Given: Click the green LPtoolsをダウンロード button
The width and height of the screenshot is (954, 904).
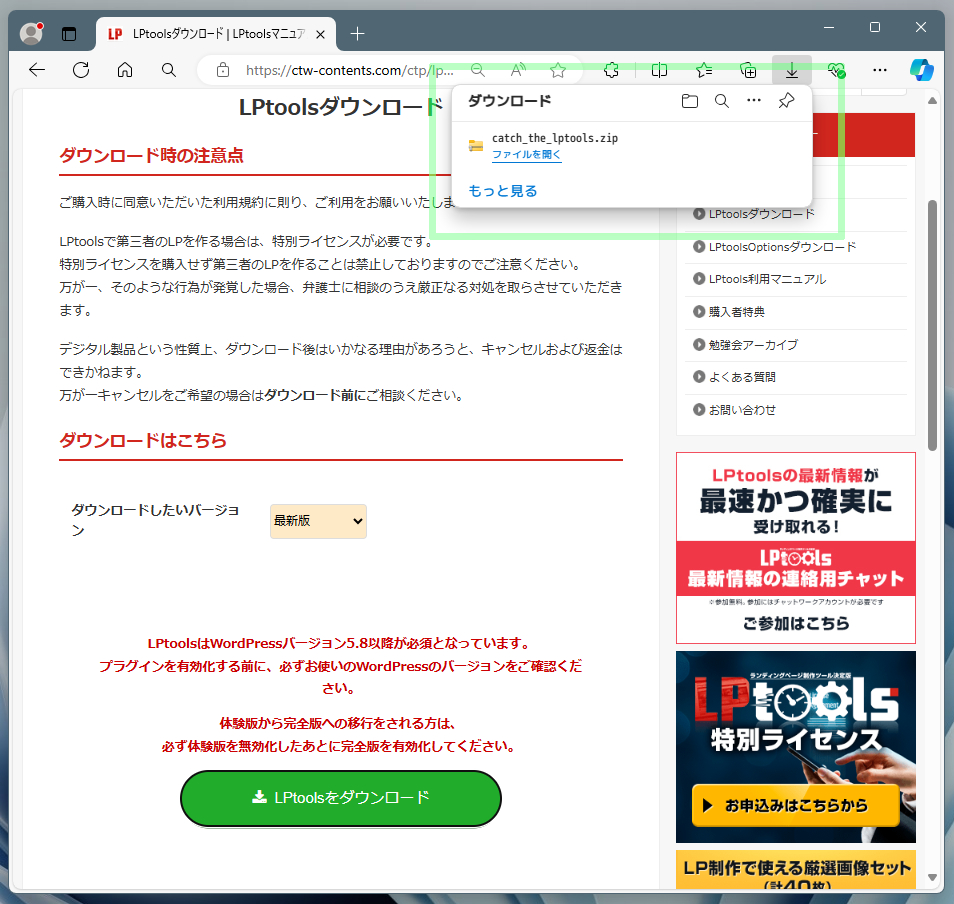Looking at the screenshot, I should tap(341, 798).
